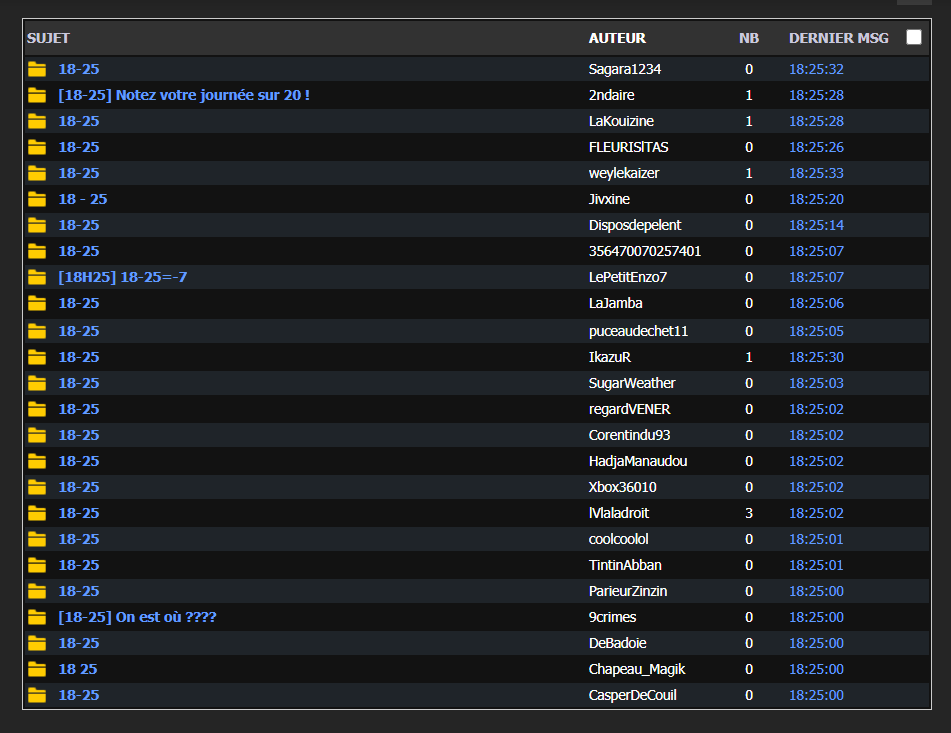Open the "18 25" topic by Chapeau_Magik
The width and height of the screenshot is (951, 733).
point(78,669)
